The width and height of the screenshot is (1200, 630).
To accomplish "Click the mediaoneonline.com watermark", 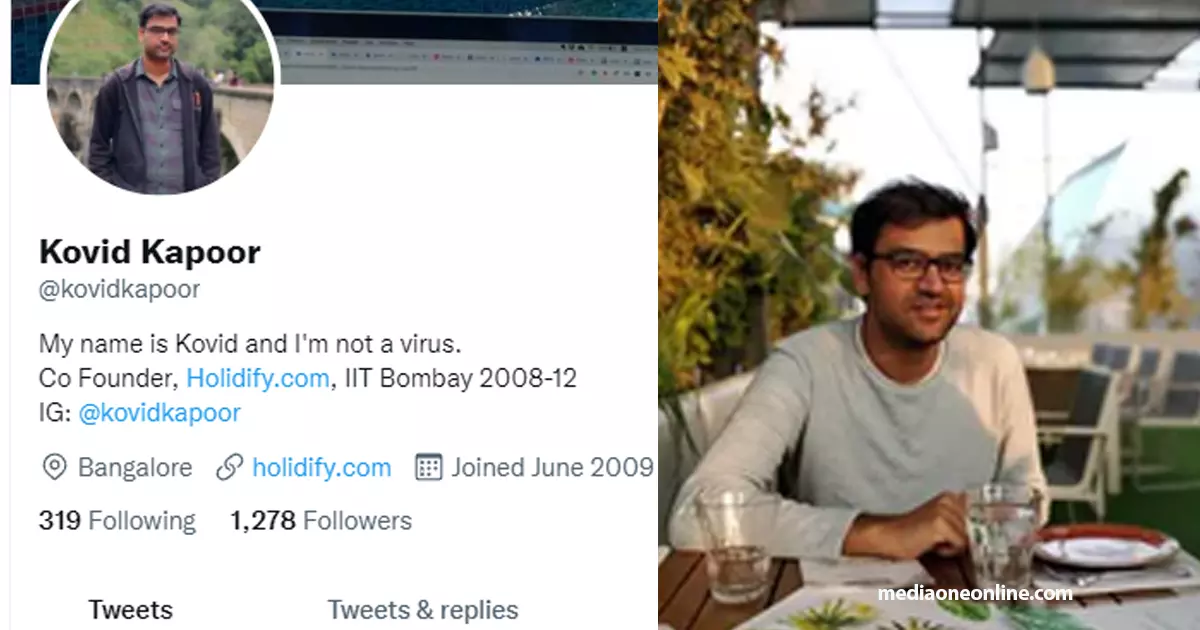I will point(975,593).
